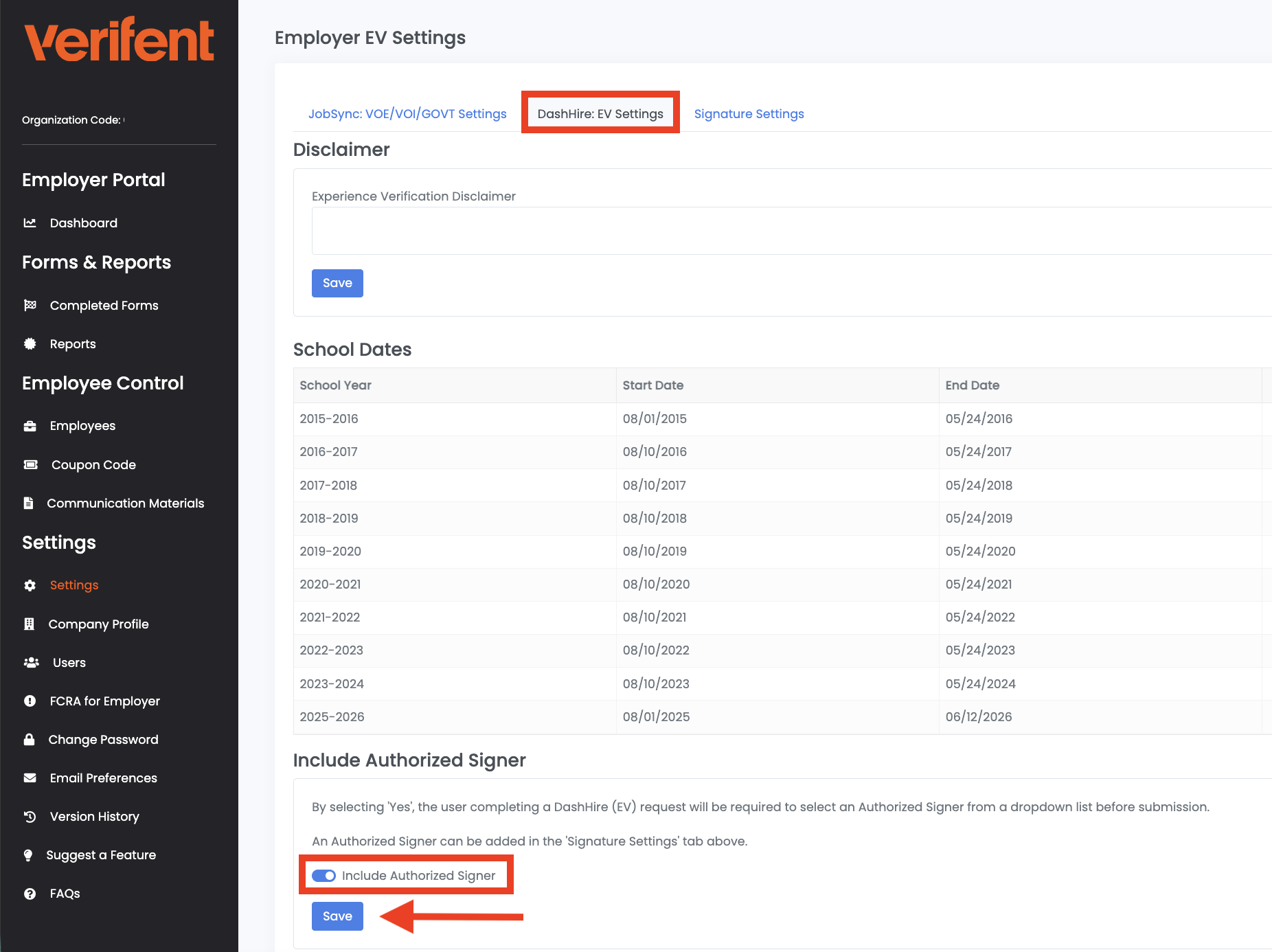This screenshot has height=952, width=1272.
Task: Save the Experience Verification Disclaimer
Action: pos(337,283)
